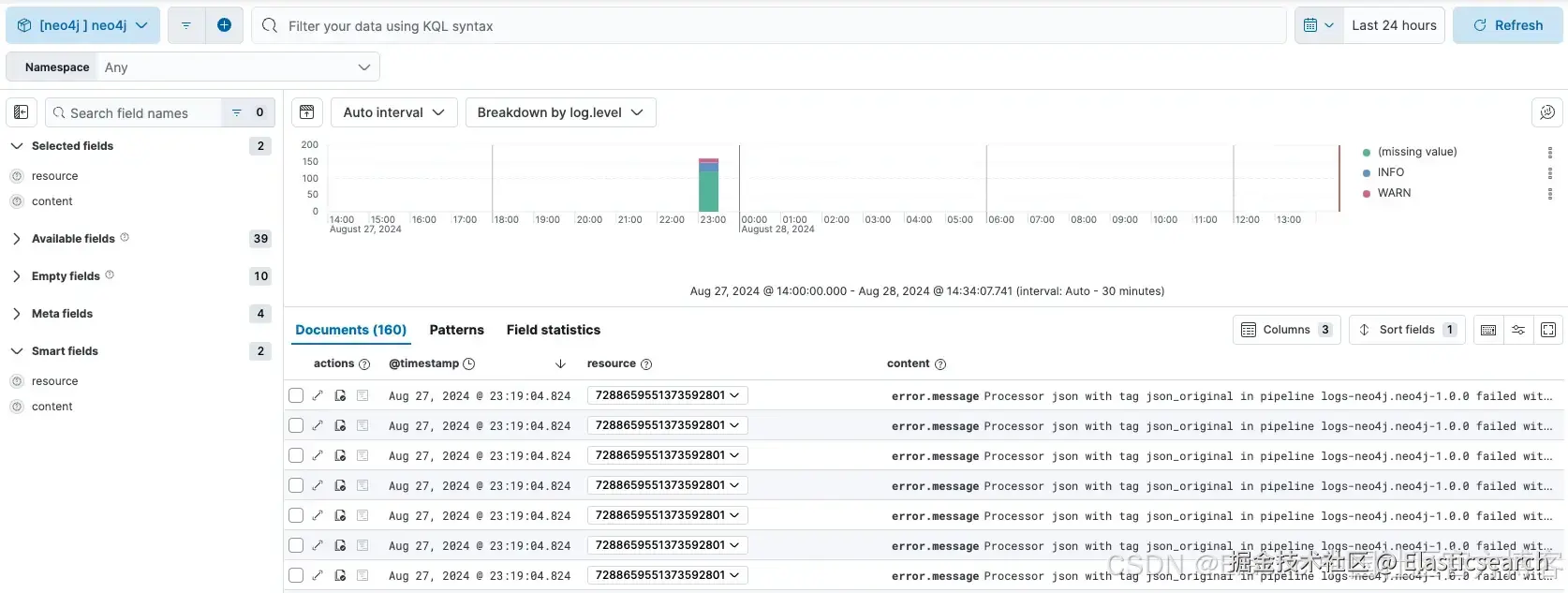
Task: Expand the first log row details
Action: 318,395
